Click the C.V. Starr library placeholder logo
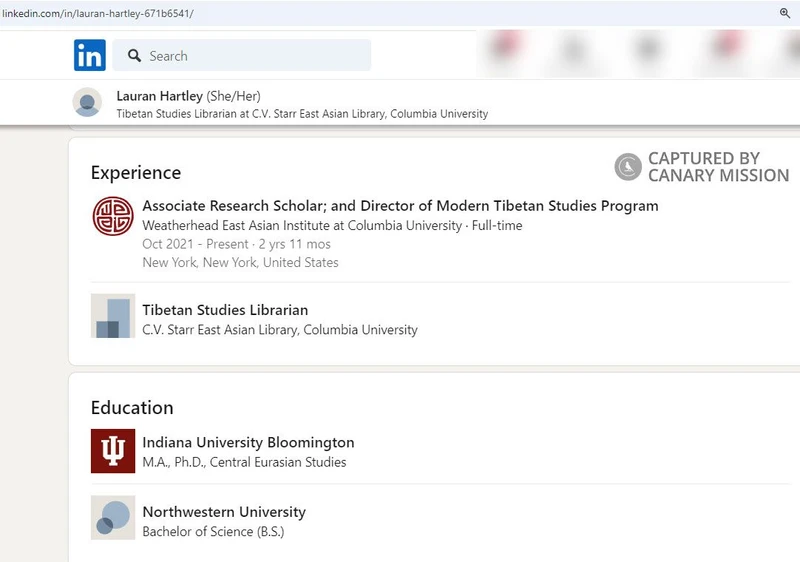 tap(113, 316)
